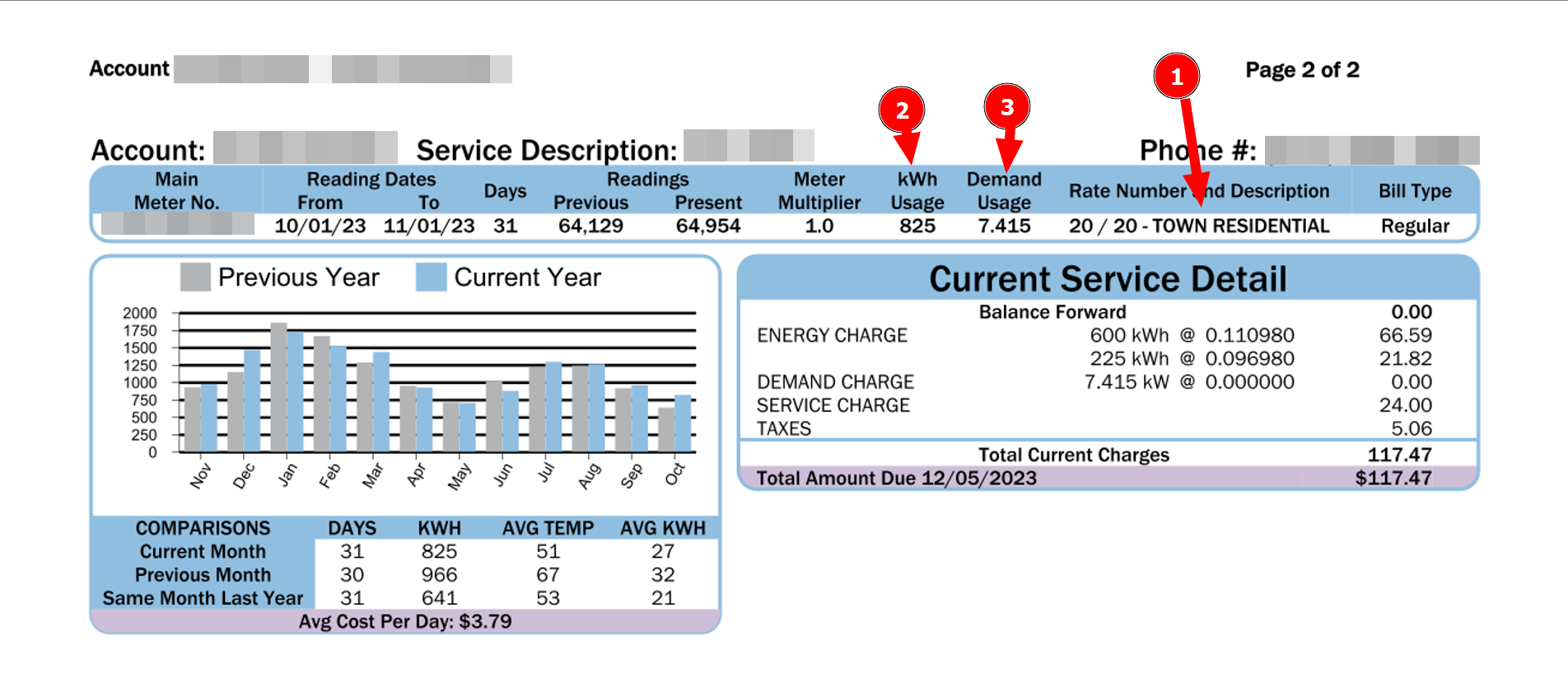1568x692 pixels.
Task: Click the ENERGY CHARGE label
Action: [x=832, y=335]
